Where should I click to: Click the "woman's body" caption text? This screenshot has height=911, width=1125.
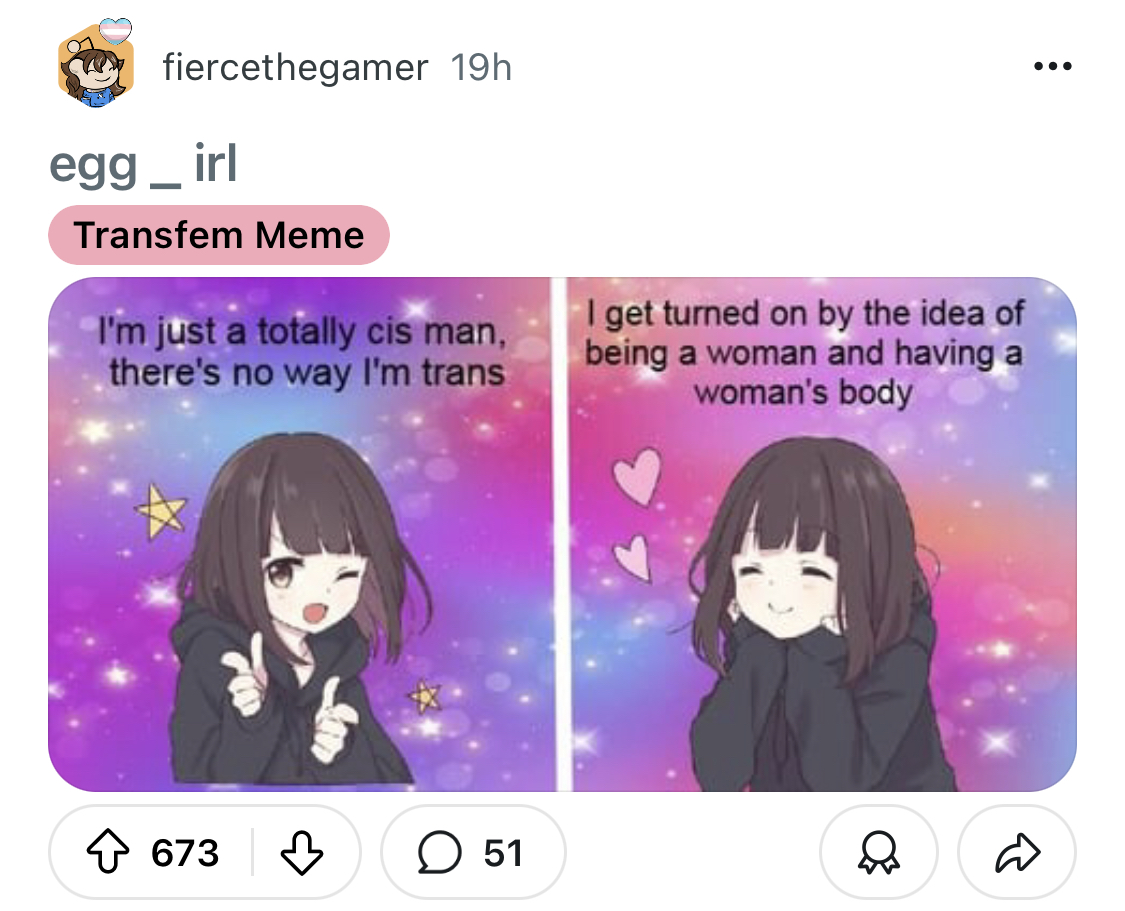tap(804, 392)
